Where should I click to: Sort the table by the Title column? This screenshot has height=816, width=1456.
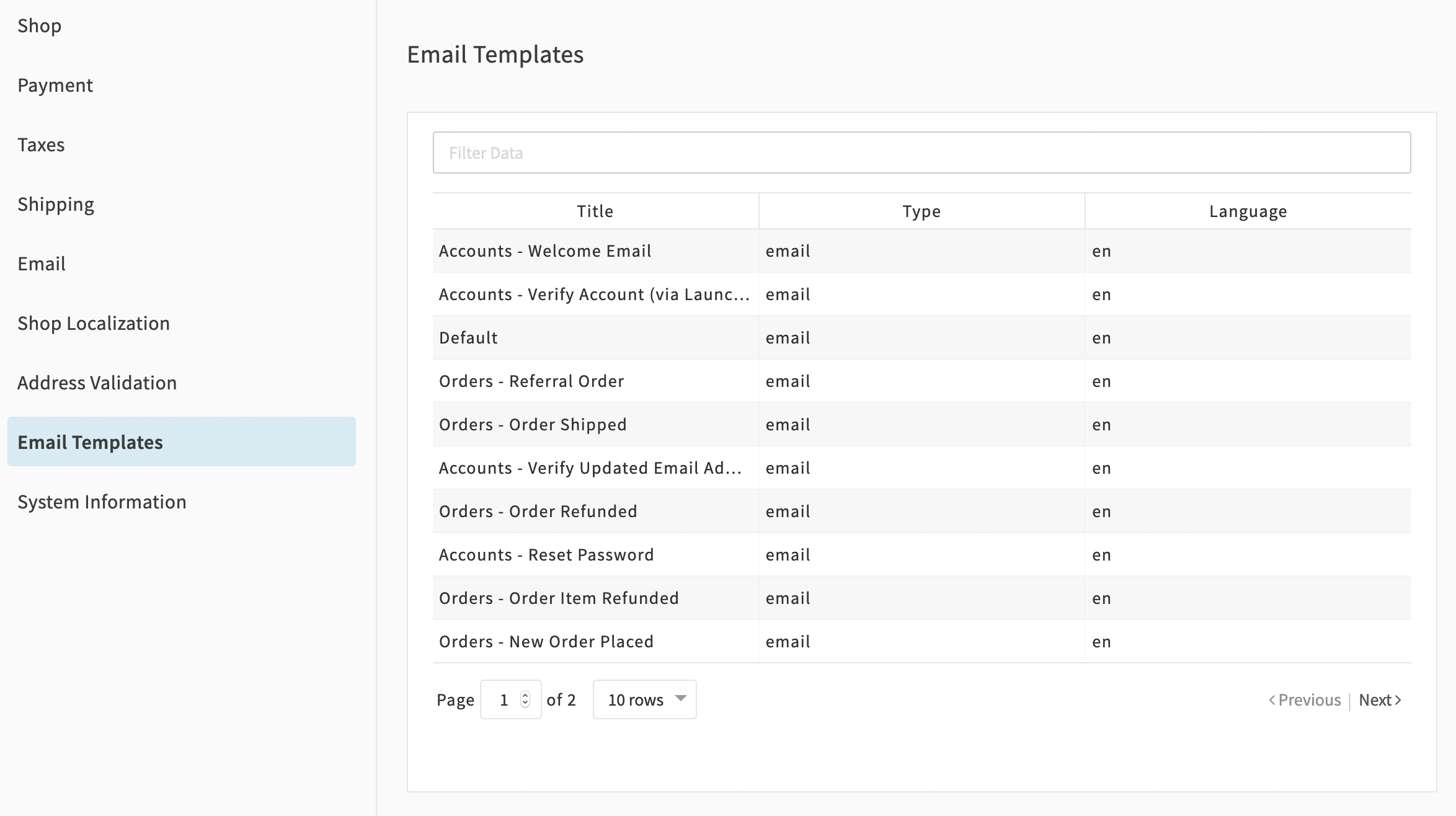point(595,211)
